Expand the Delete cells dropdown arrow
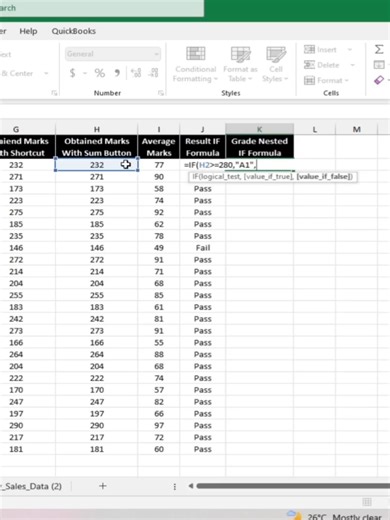This screenshot has height=520, width=390. (352, 65)
